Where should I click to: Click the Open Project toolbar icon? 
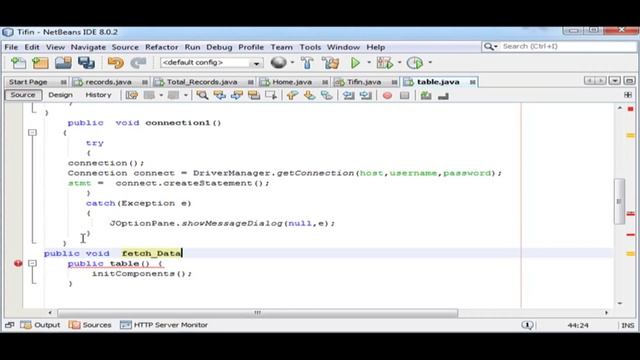(x=63, y=63)
